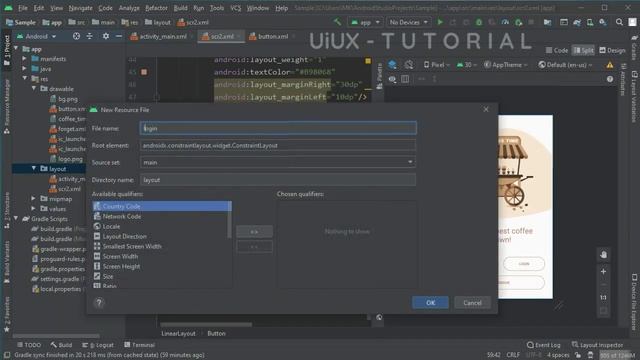Open the Default (en-us) locale dropdown
The height and width of the screenshot is (360, 640).
pyautogui.click(x=565, y=65)
